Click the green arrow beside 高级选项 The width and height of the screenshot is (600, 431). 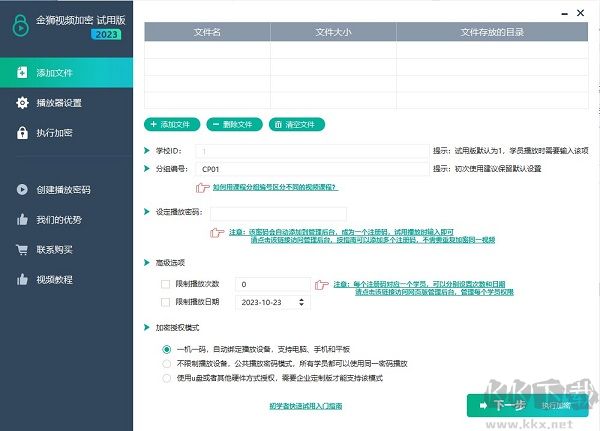pos(147,263)
